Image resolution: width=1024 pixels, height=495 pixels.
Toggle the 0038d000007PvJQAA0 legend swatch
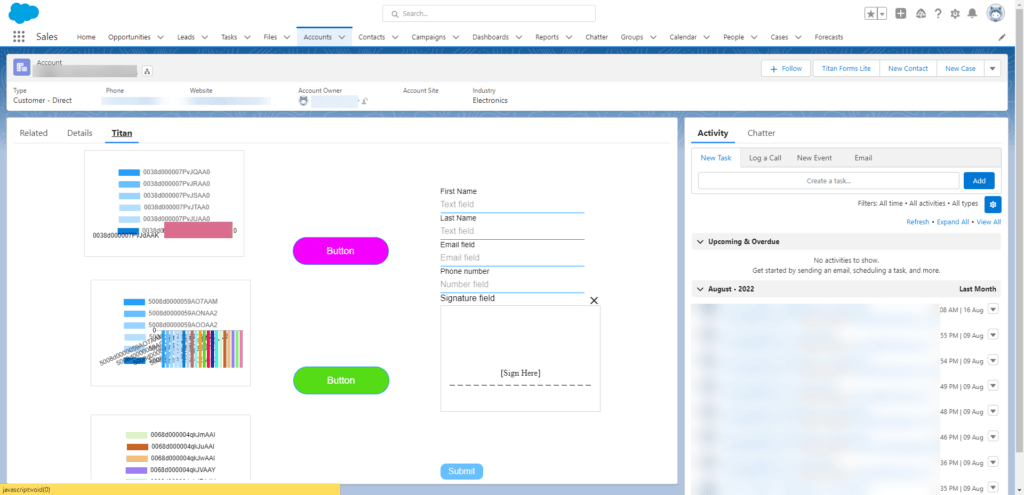coord(129,172)
